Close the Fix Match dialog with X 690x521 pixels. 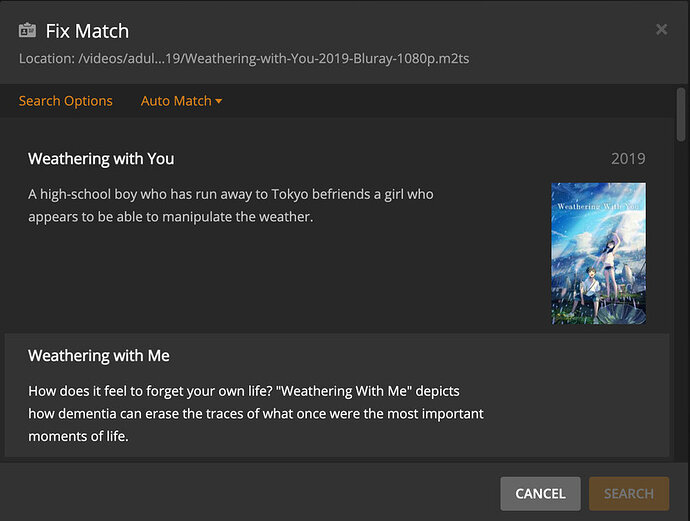point(661,30)
